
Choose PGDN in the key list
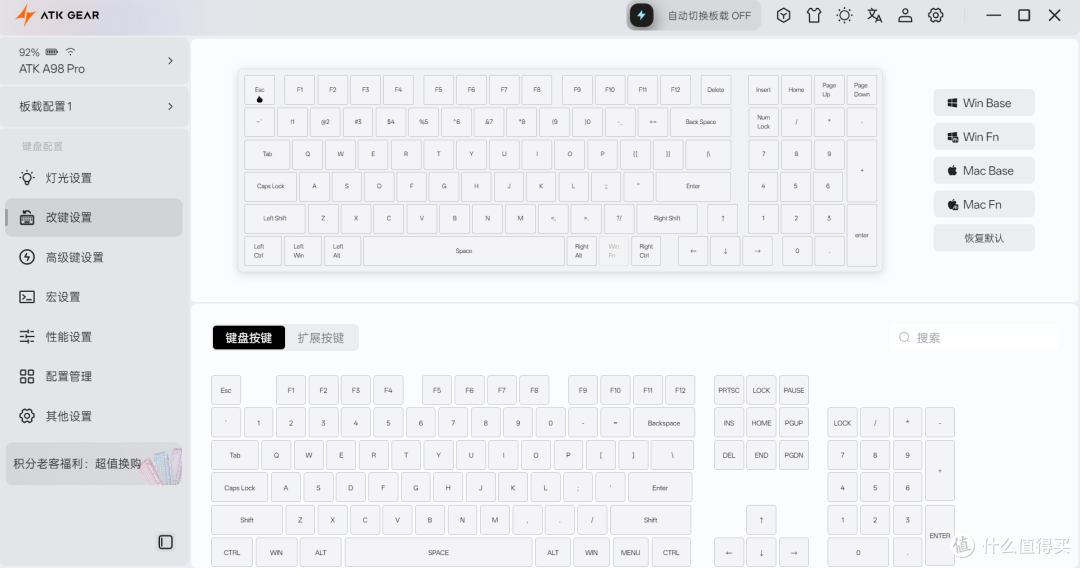[x=793, y=456]
